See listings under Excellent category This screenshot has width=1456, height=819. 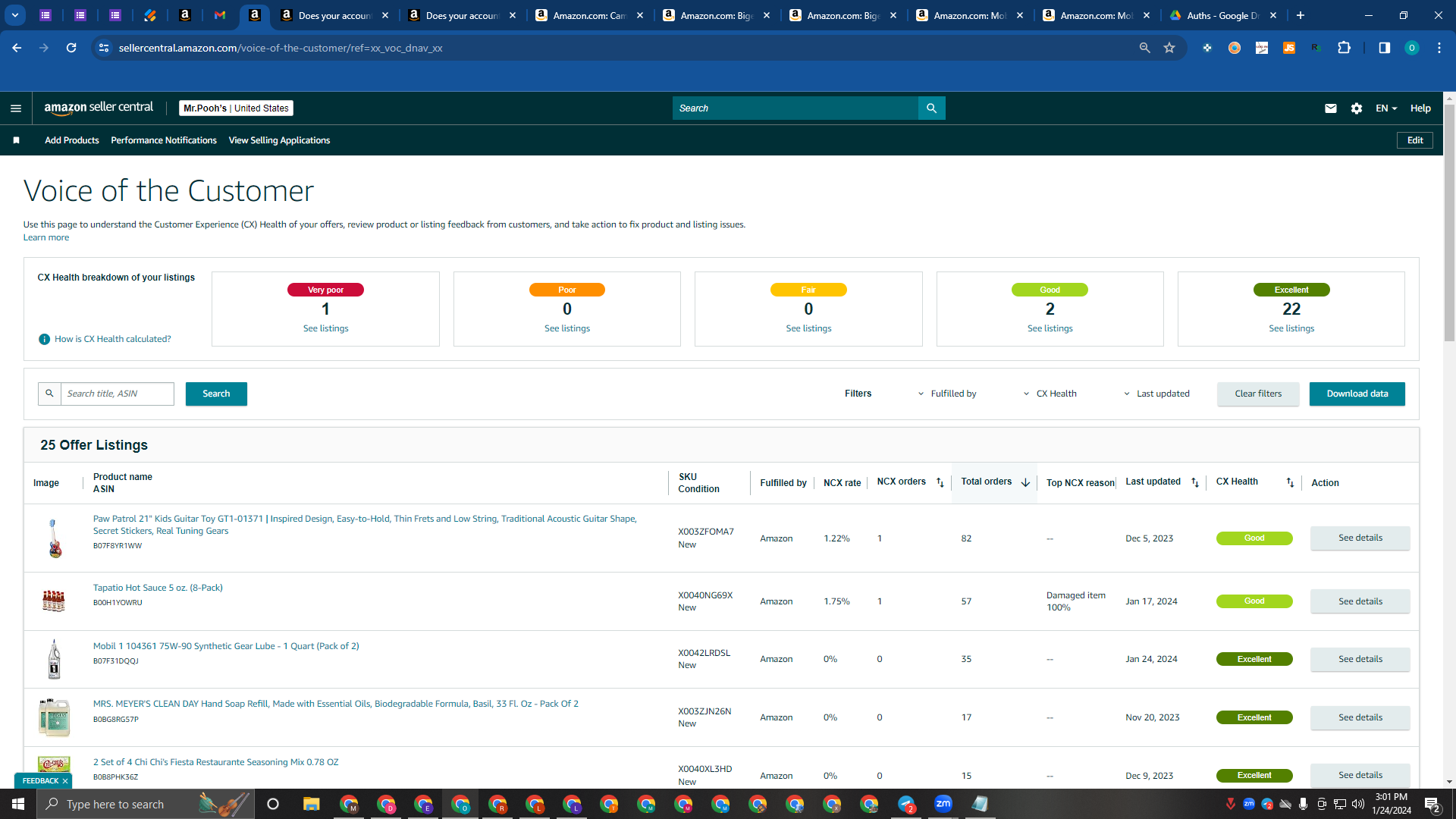pyautogui.click(x=1291, y=328)
